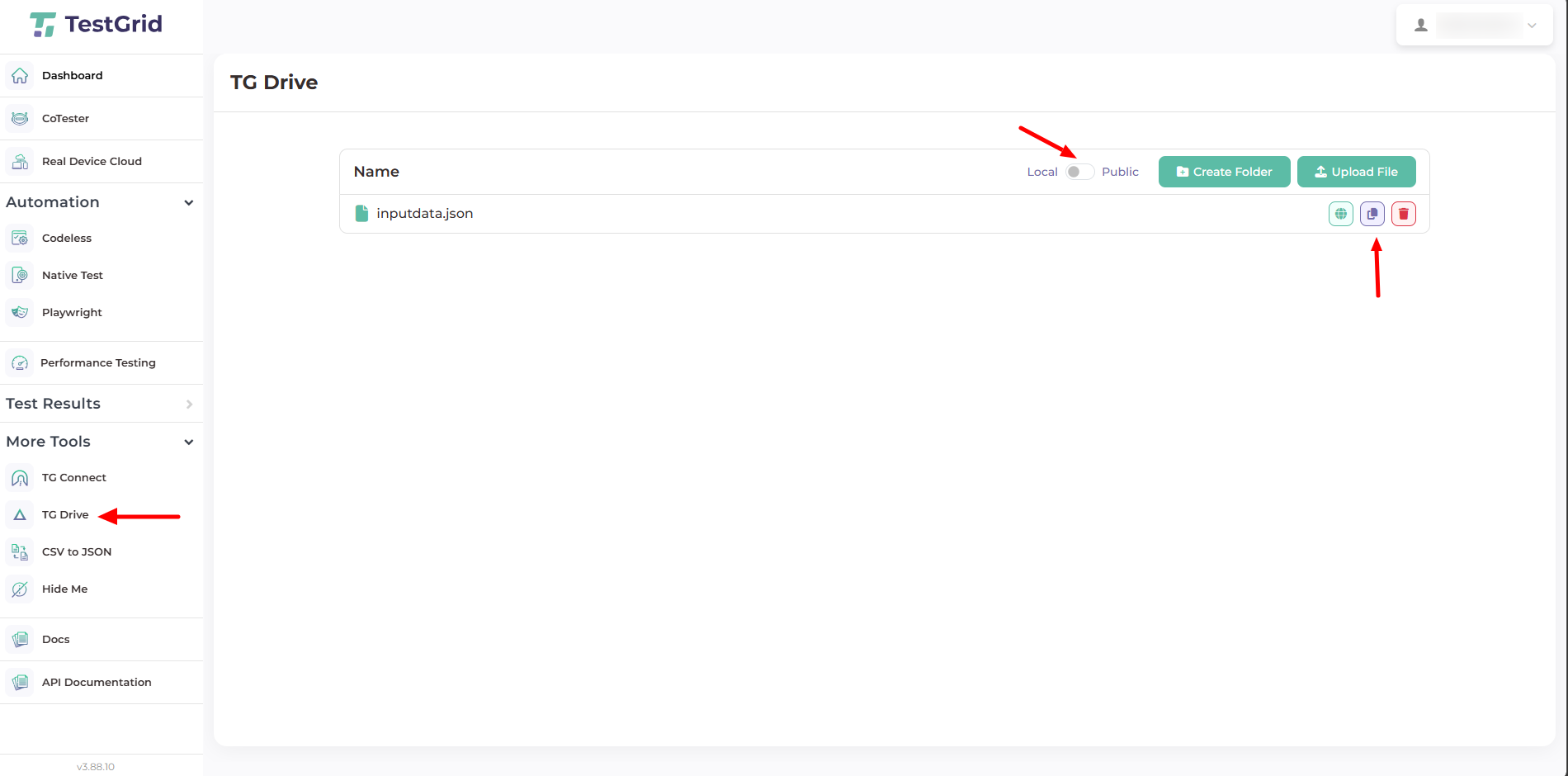Click the TestGrid logo
1568x776 pixels.
(97, 25)
